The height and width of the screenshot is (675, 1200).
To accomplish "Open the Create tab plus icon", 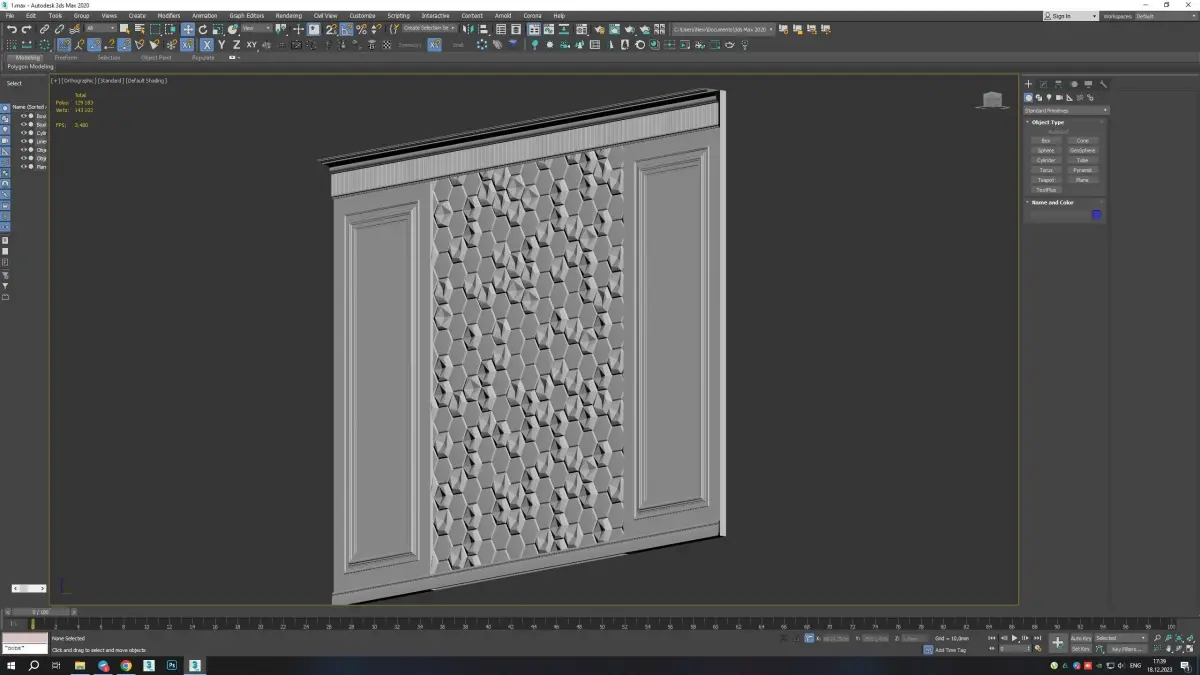I will pos(1028,84).
